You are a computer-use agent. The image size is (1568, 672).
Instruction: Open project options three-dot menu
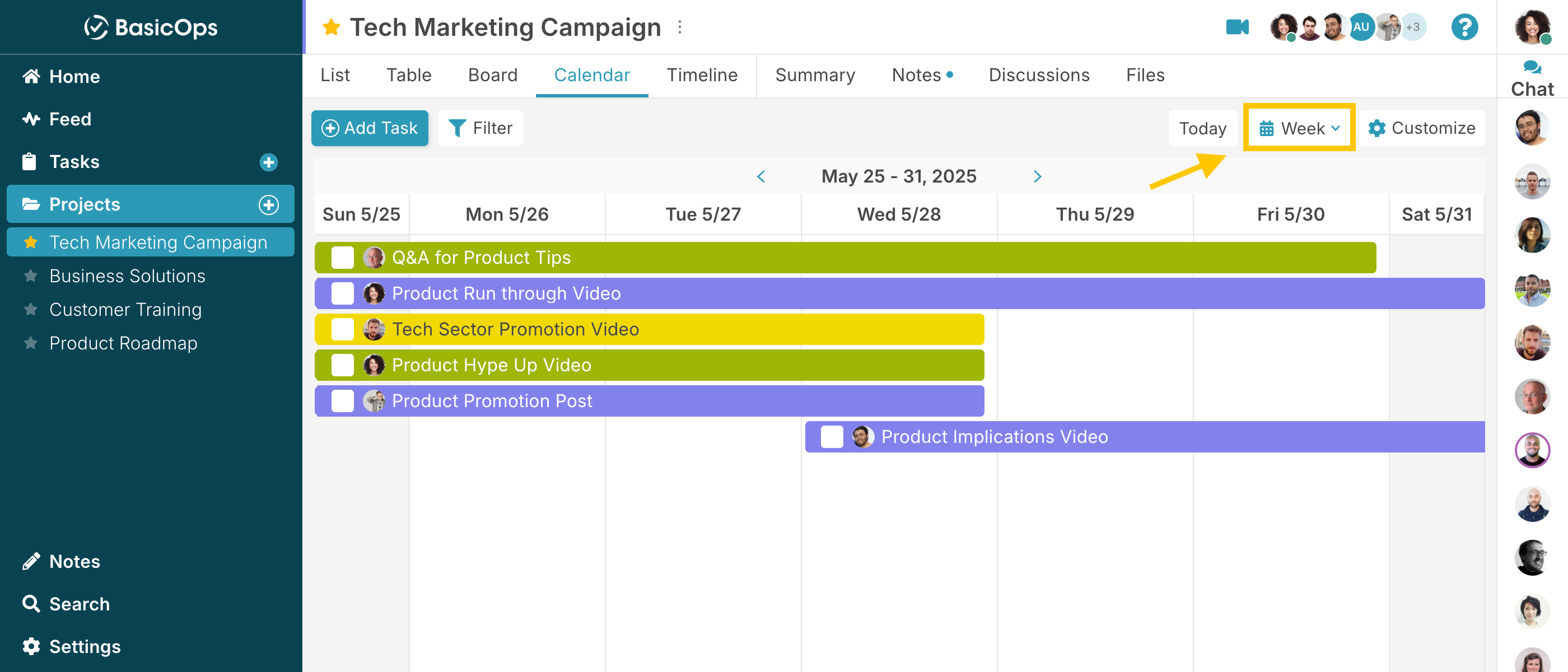tap(680, 27)
